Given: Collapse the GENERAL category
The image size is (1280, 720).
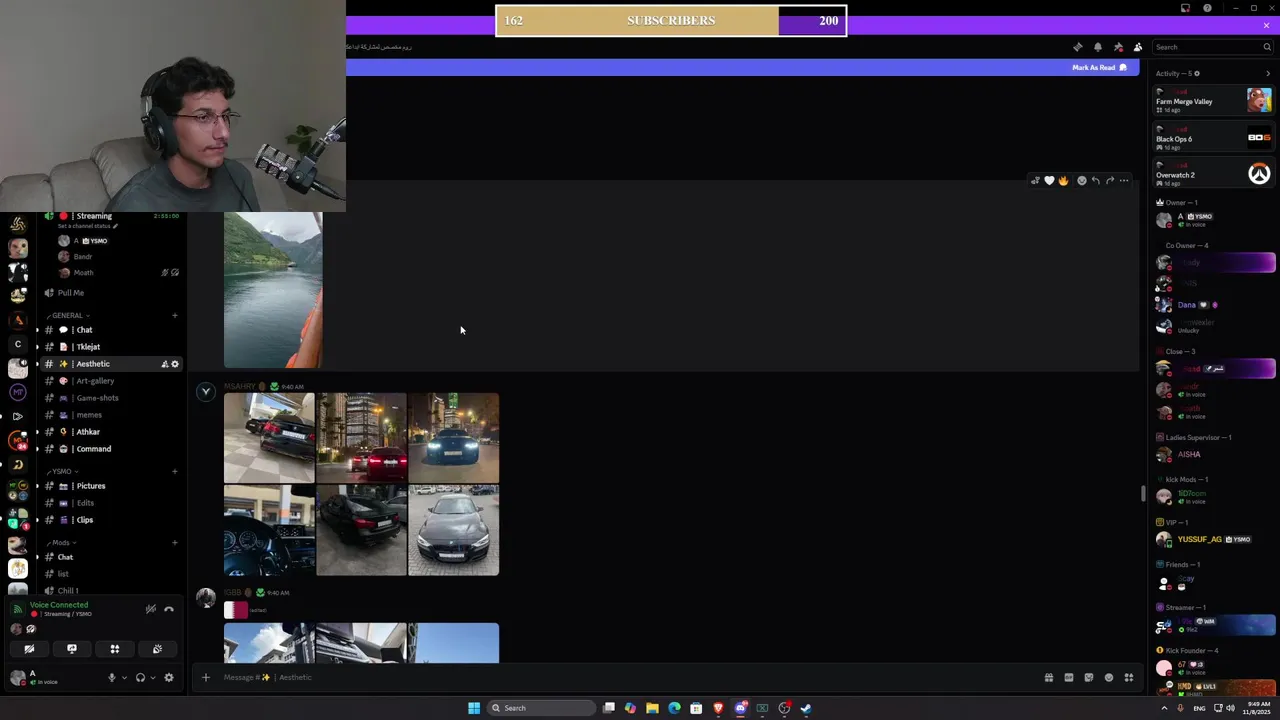Looking at the screenshot, I should tap(68, 315).
